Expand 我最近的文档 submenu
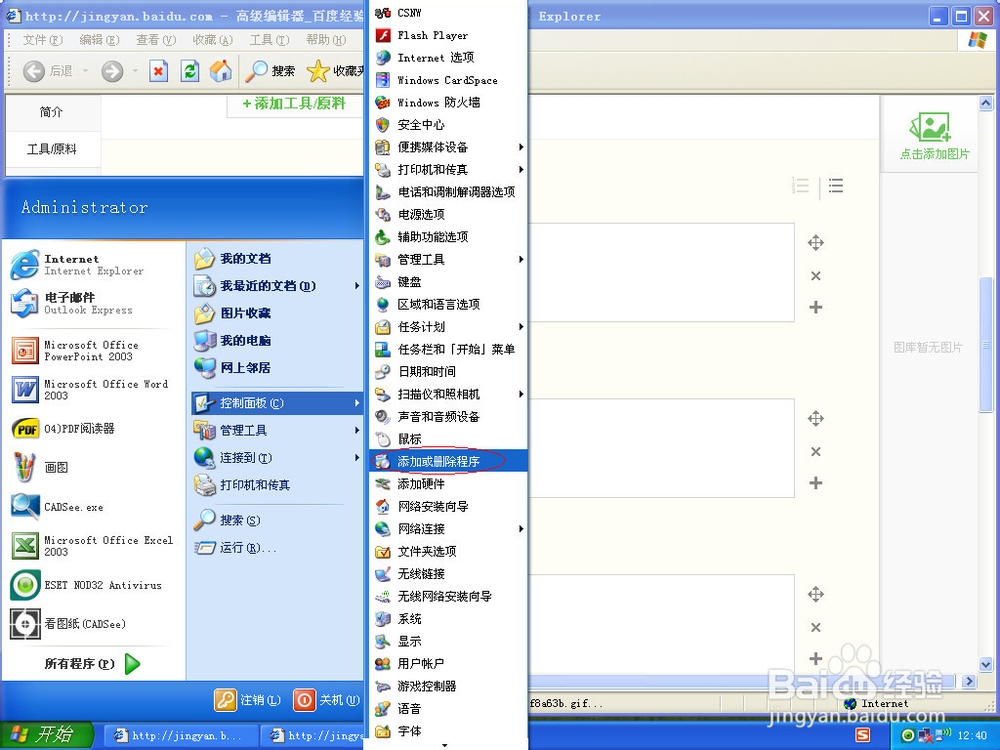Image resolution: width=1000 pixels, height=750 pixels. 277,286
